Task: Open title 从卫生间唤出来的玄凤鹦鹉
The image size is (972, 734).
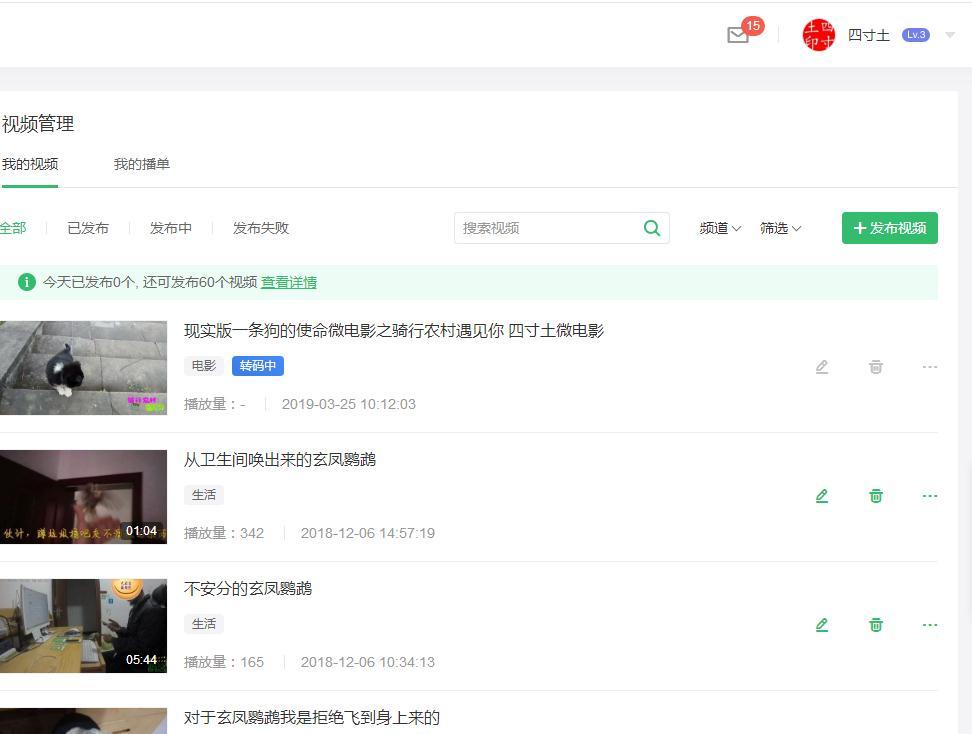Action: click(280, 459)
